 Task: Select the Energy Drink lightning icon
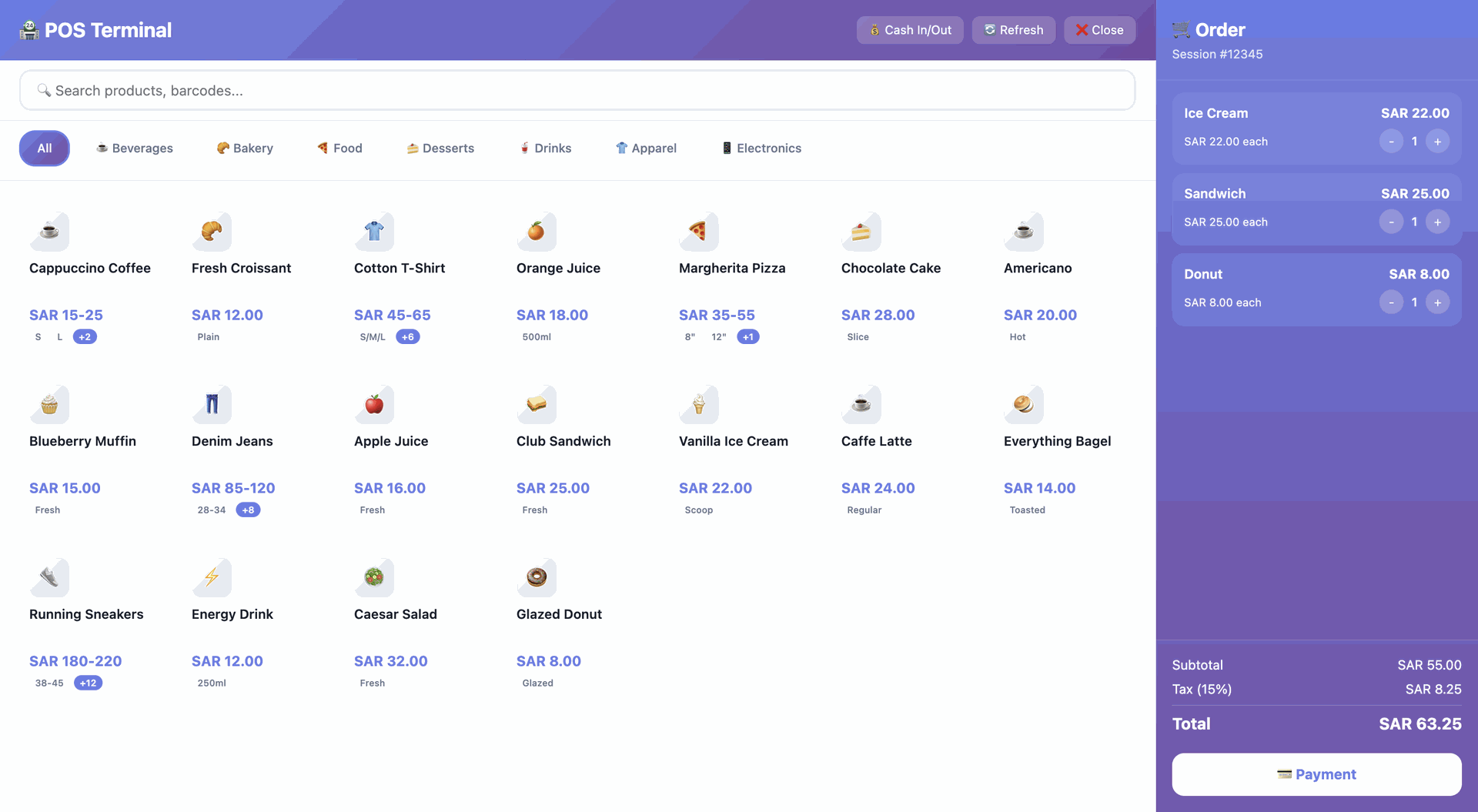(212, 577)
